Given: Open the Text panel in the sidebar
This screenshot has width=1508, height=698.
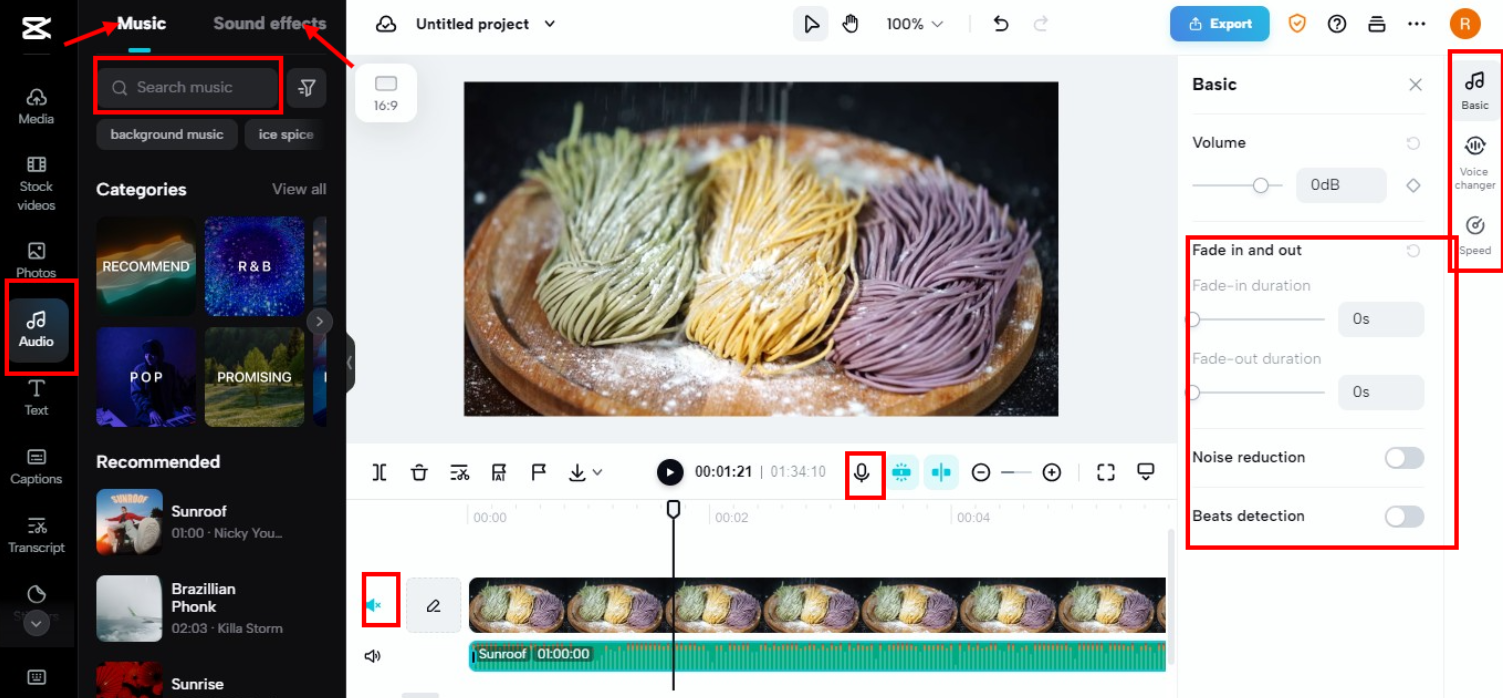Looking at the screenshot, I should tap(36, 398).
